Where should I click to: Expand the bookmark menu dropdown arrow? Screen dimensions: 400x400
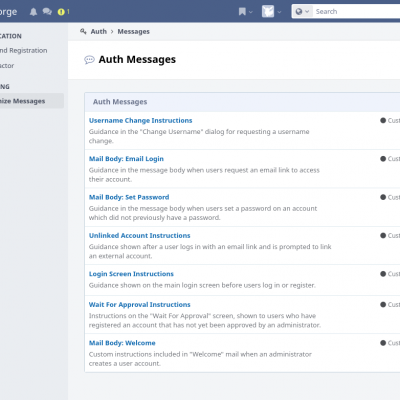pyautogui.click(x=251, y=12)
